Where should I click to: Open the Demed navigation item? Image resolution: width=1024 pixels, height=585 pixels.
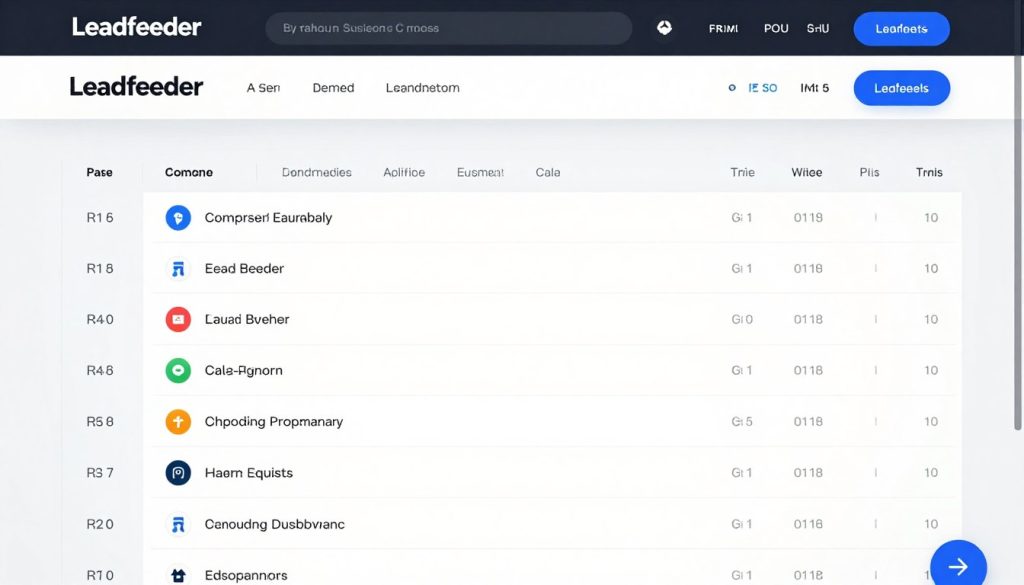pos(333,87)
